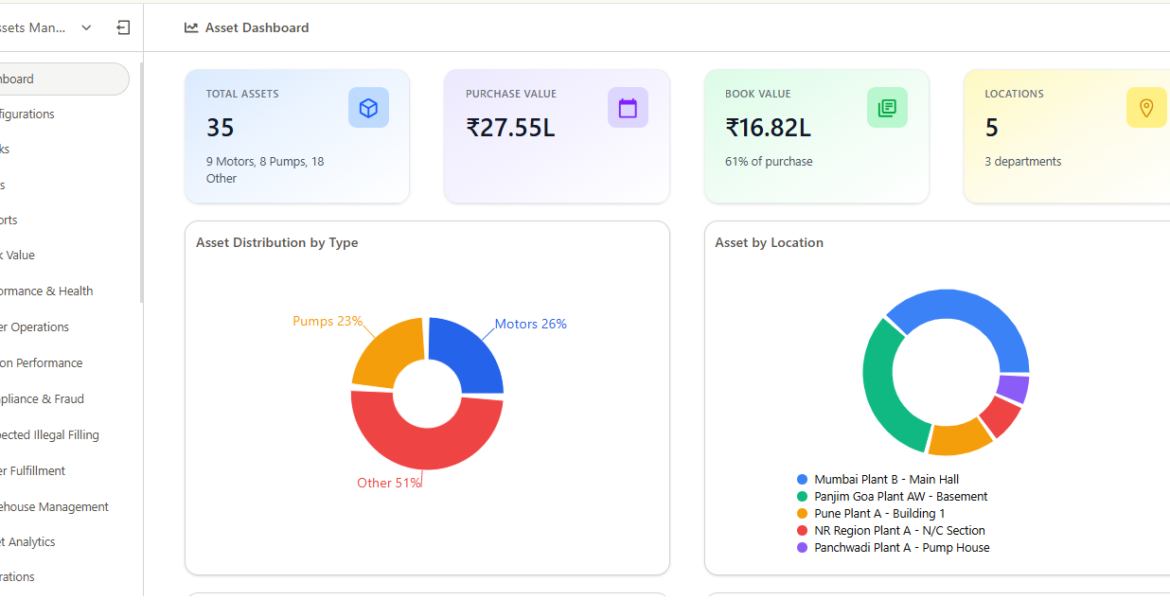The image size is (1170, 600).
Task: Toggle Panchwadi Plant A legend entry
Action: click(900, 548)
